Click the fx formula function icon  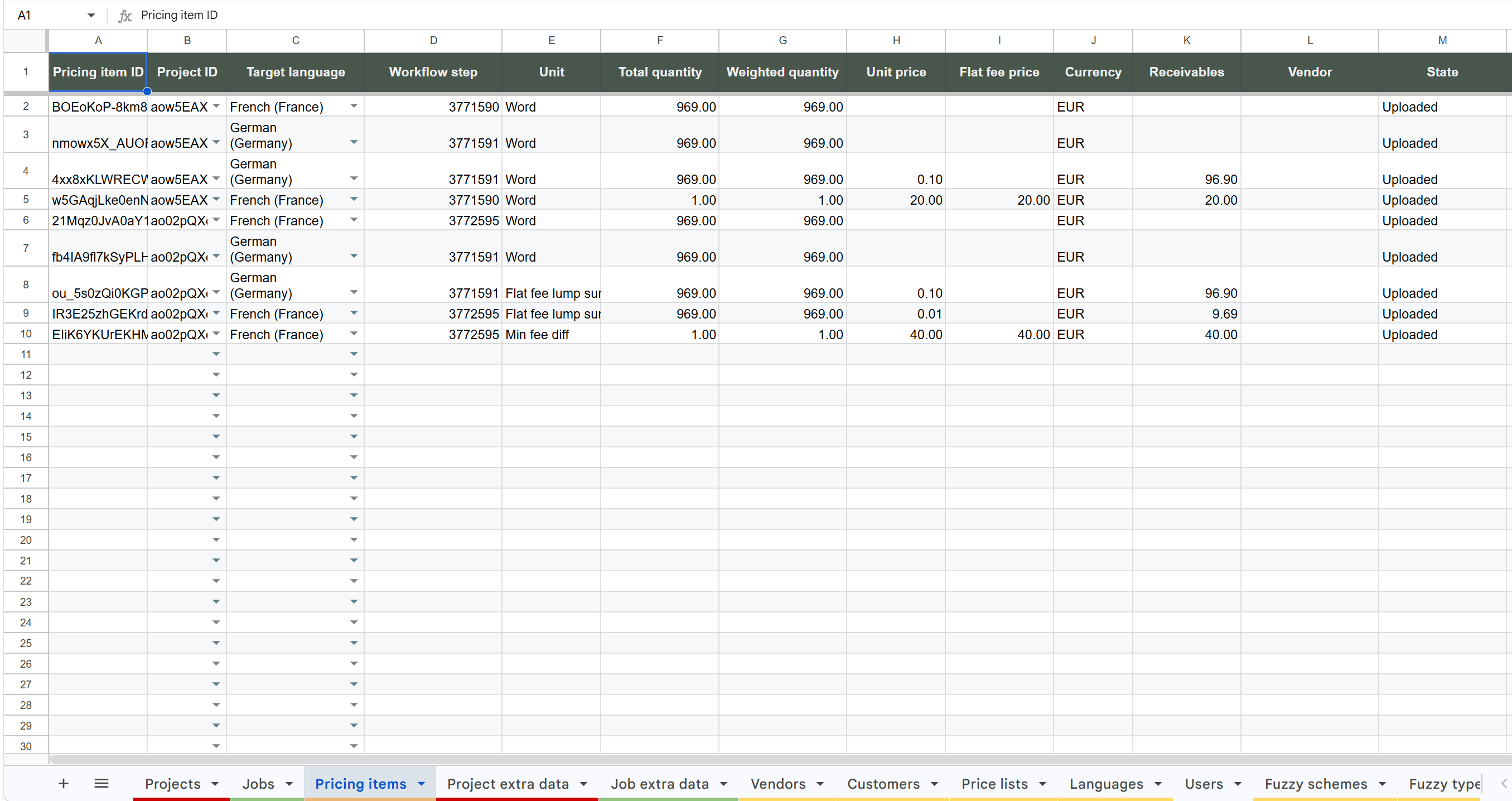(124, 16)
